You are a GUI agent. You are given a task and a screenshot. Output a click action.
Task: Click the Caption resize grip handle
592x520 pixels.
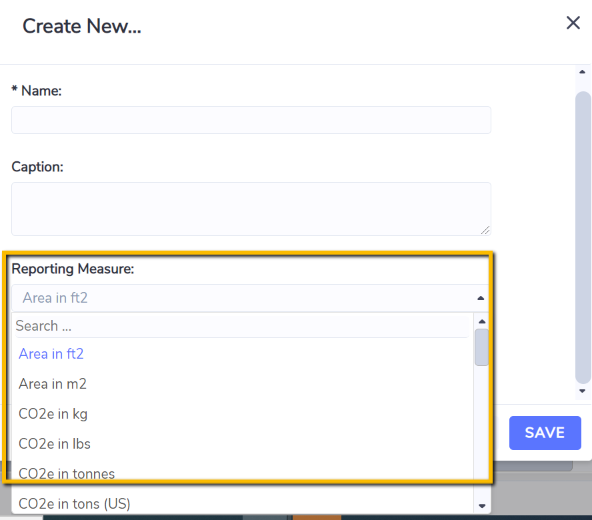pos(485,230)
